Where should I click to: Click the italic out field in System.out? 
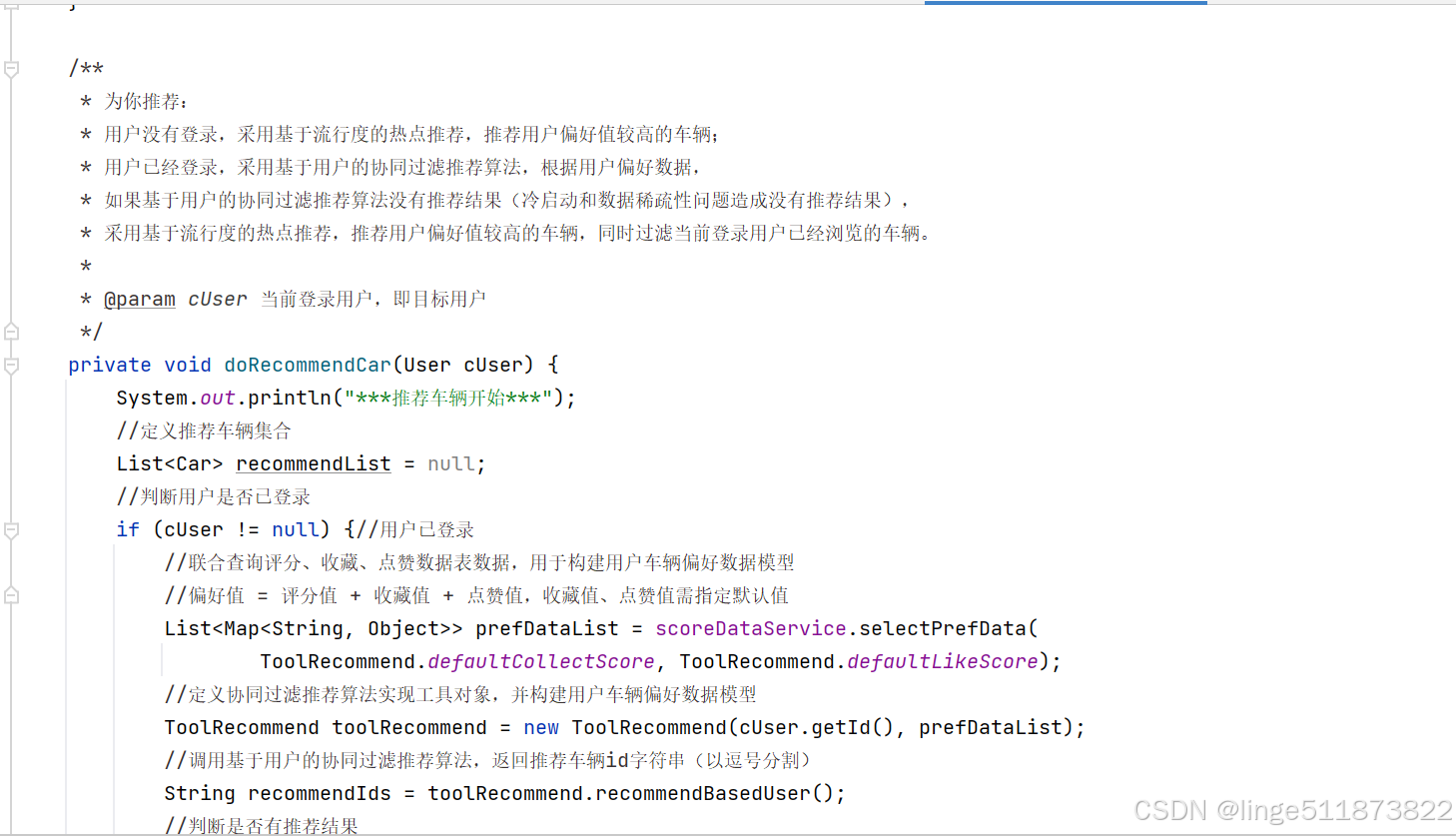[x=218, y=398]
